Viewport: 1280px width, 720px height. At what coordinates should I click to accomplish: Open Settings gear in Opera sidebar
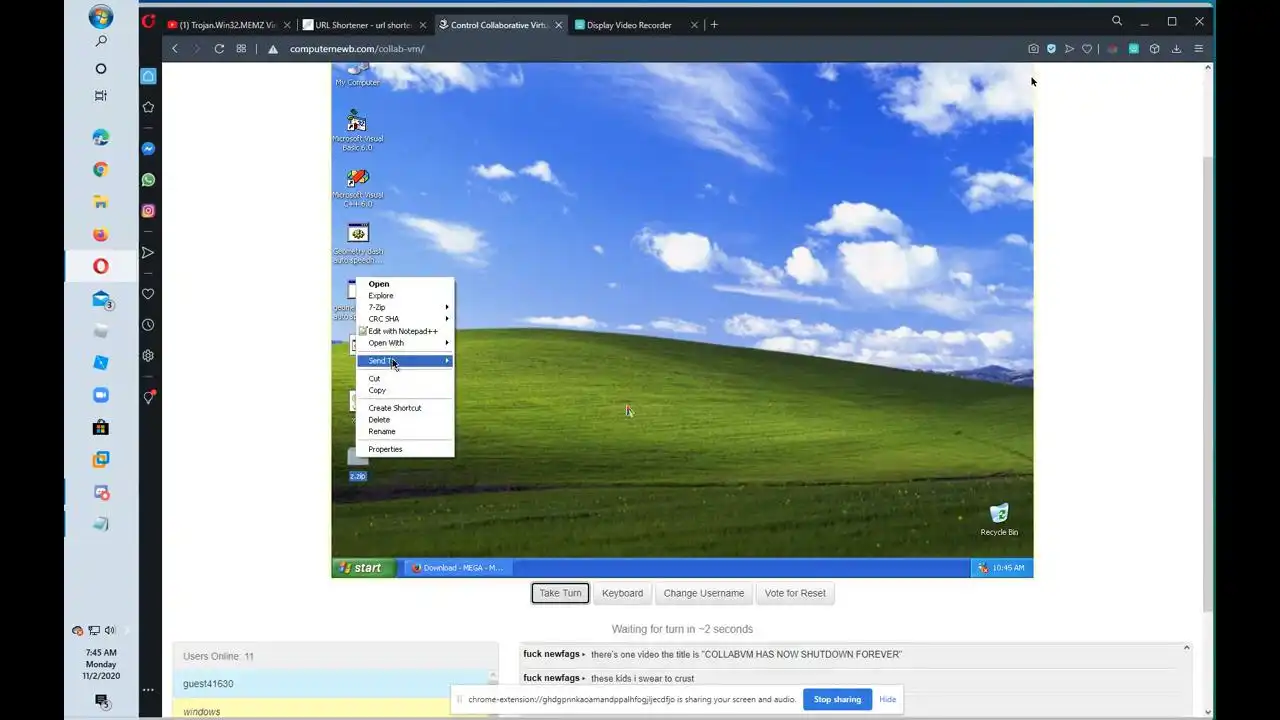[148, 356]
